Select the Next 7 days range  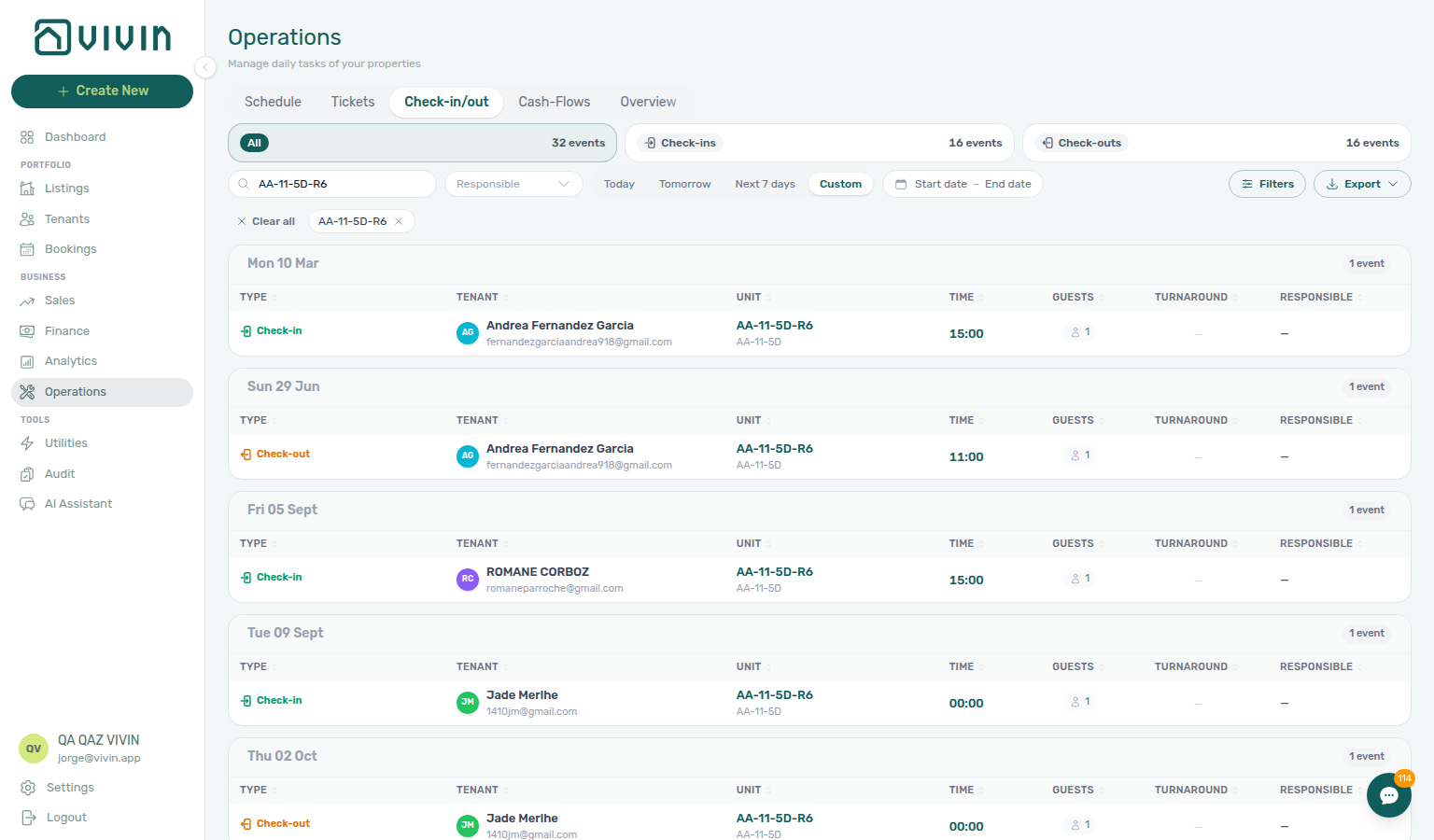(x=765, y=184)
